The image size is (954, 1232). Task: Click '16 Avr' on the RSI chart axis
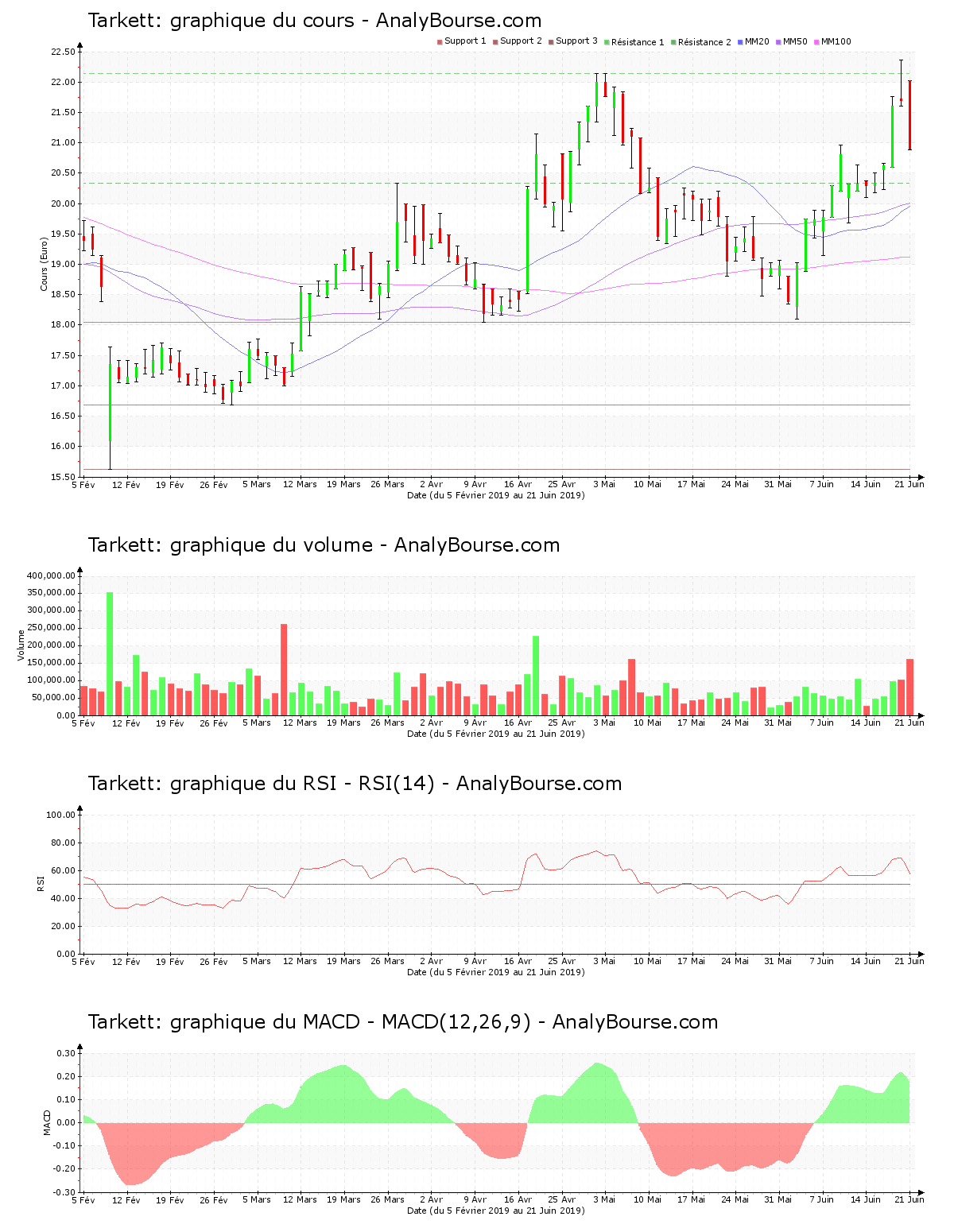coord(518,961)
